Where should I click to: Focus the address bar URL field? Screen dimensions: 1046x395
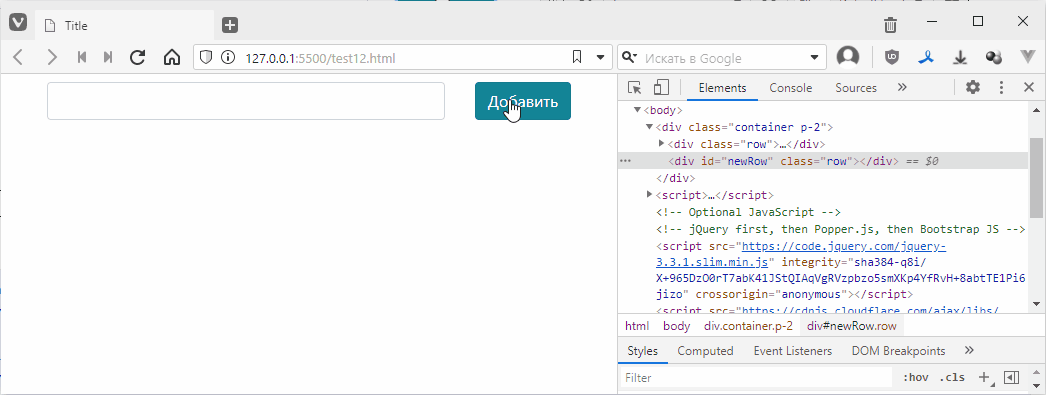[403, 58]
